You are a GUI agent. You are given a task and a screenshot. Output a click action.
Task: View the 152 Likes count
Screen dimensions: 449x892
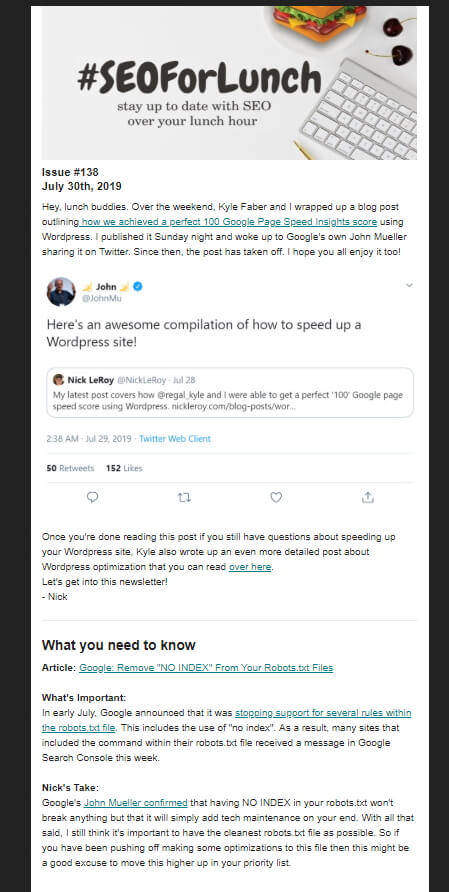[124, 468]
